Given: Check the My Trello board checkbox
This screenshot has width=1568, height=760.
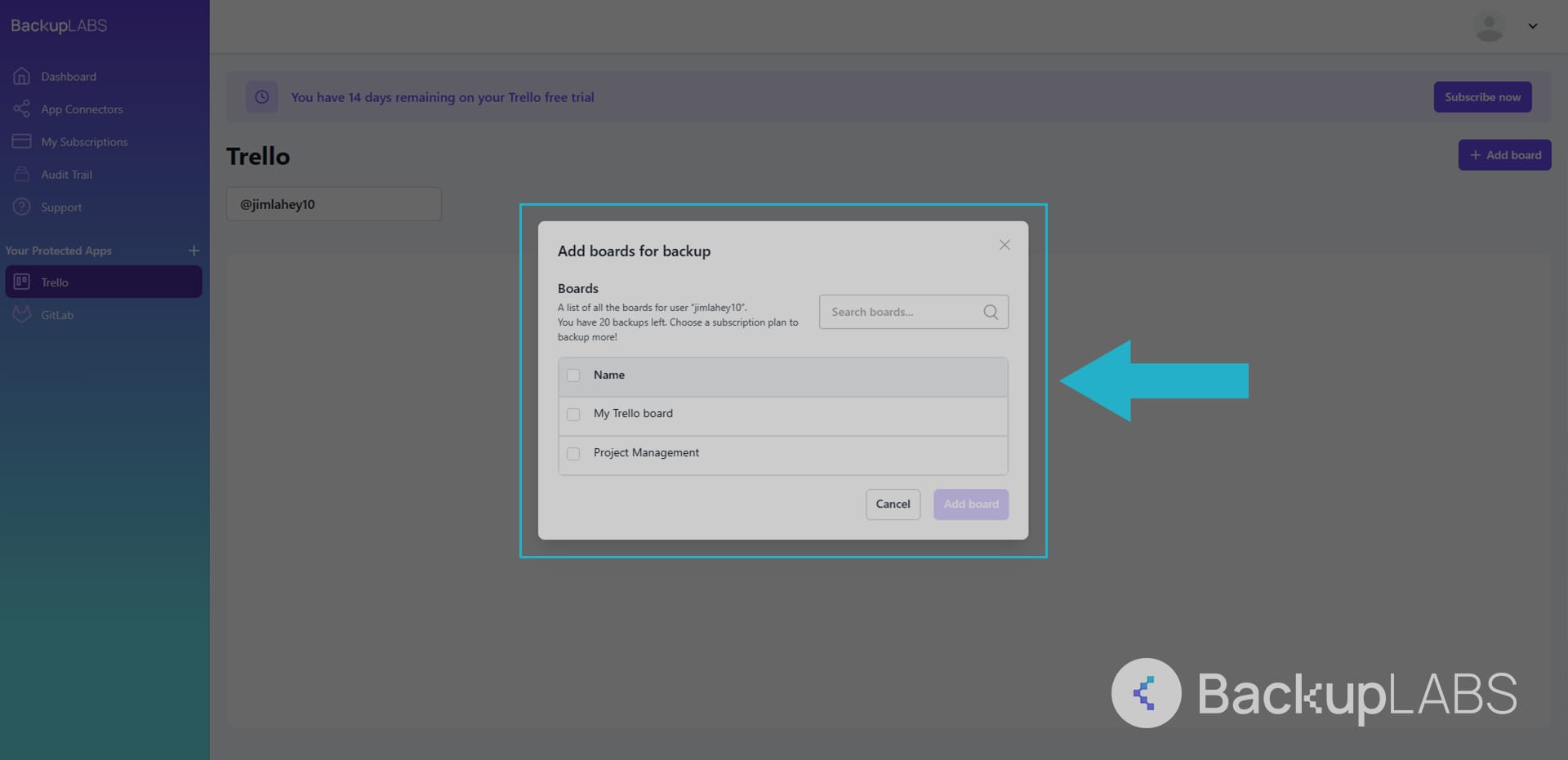Looking at the screenshot, I should [573, 415].
